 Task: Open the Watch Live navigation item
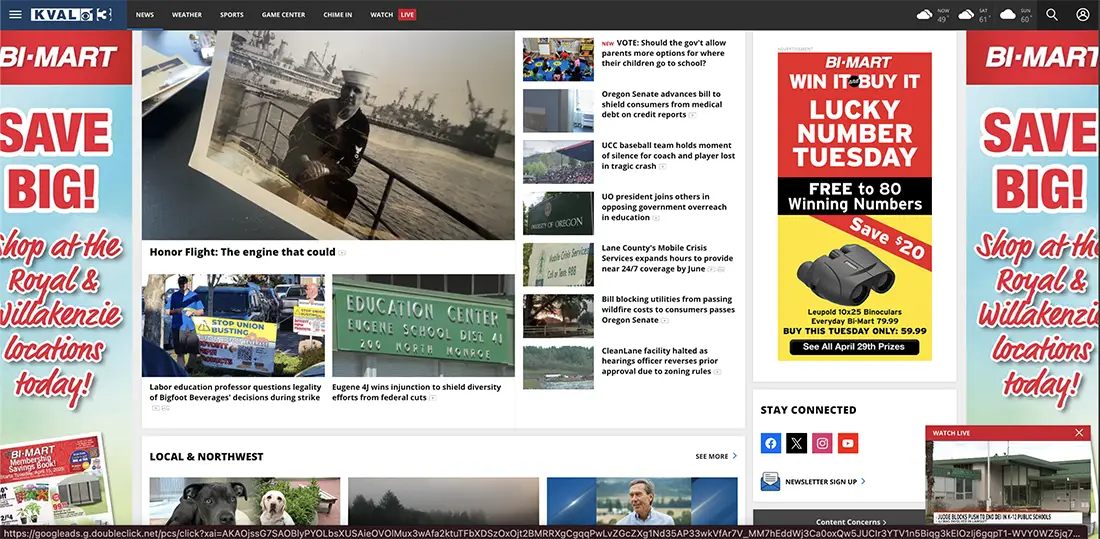(393, 15)
